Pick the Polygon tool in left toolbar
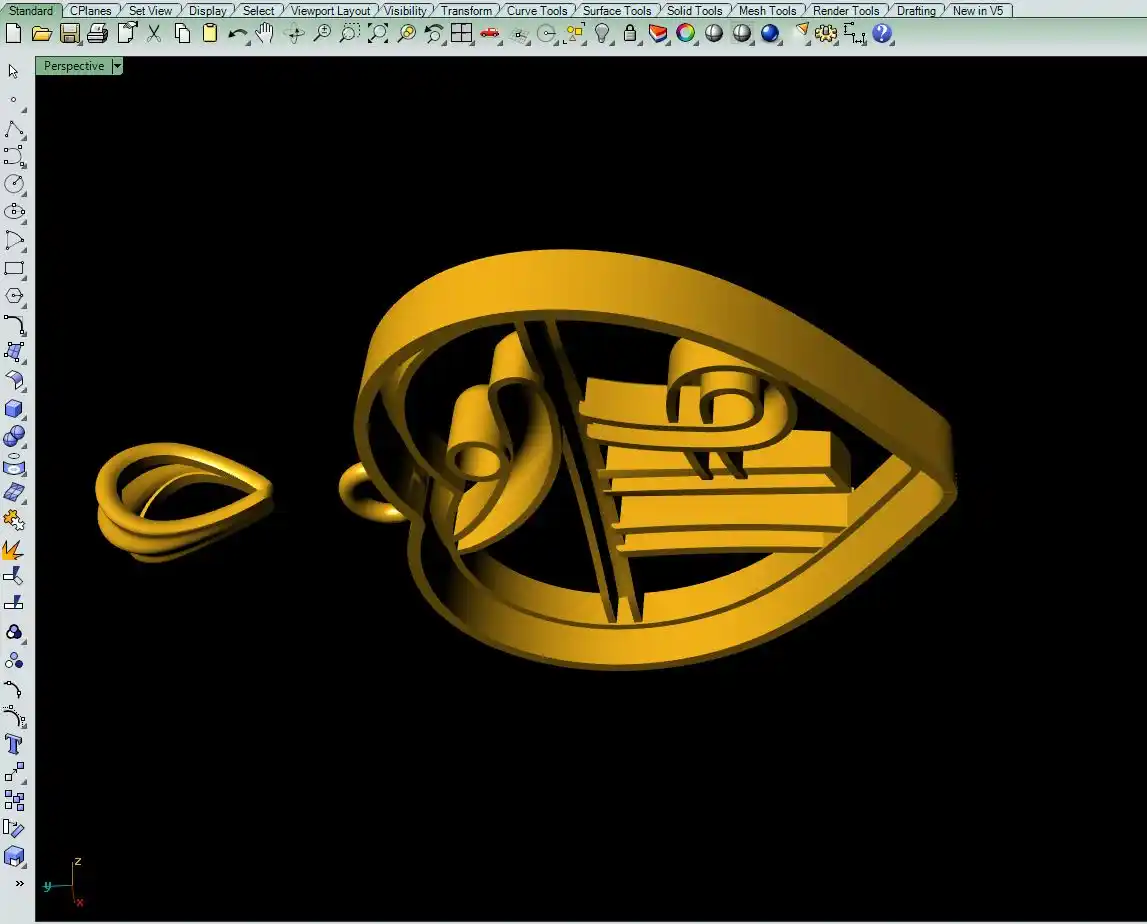Screen dimensions: 1147x924 click(x=14, y=296)
